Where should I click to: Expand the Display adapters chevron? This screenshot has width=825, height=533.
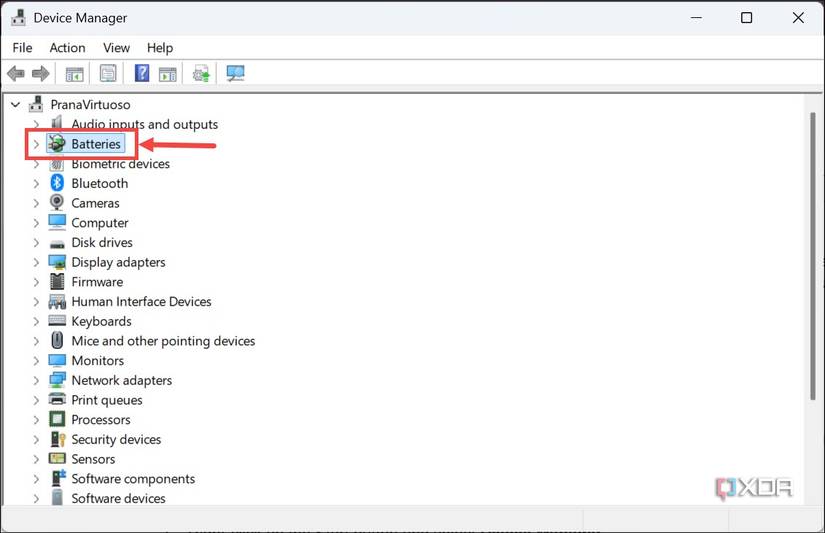coord(36,262)
